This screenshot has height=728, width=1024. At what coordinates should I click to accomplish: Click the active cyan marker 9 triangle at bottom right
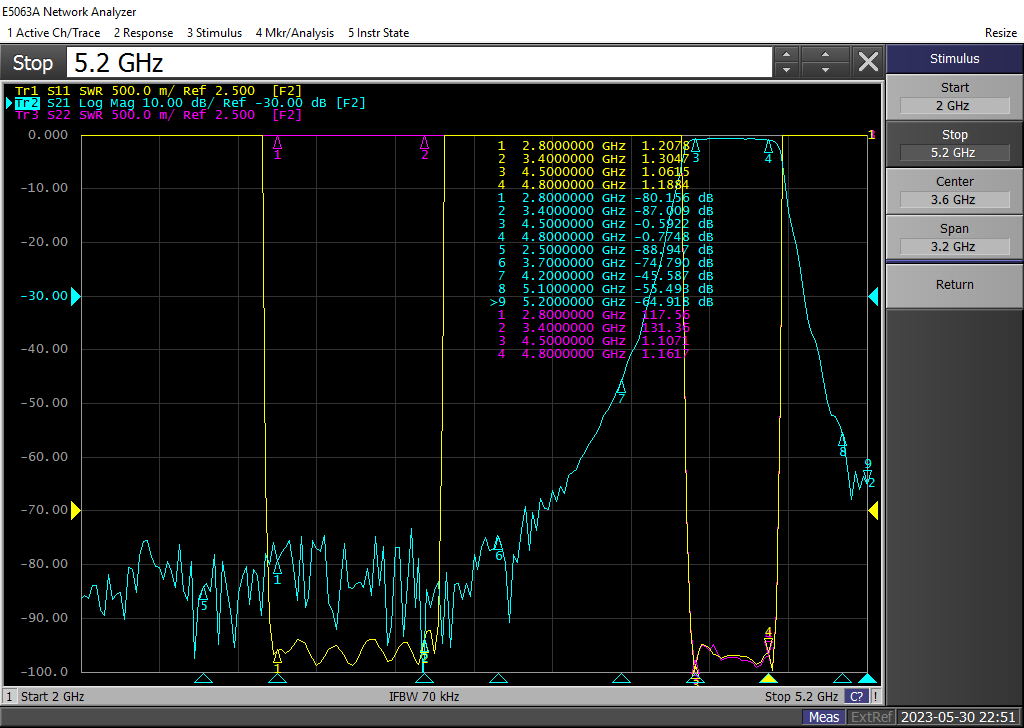[867, 678]
